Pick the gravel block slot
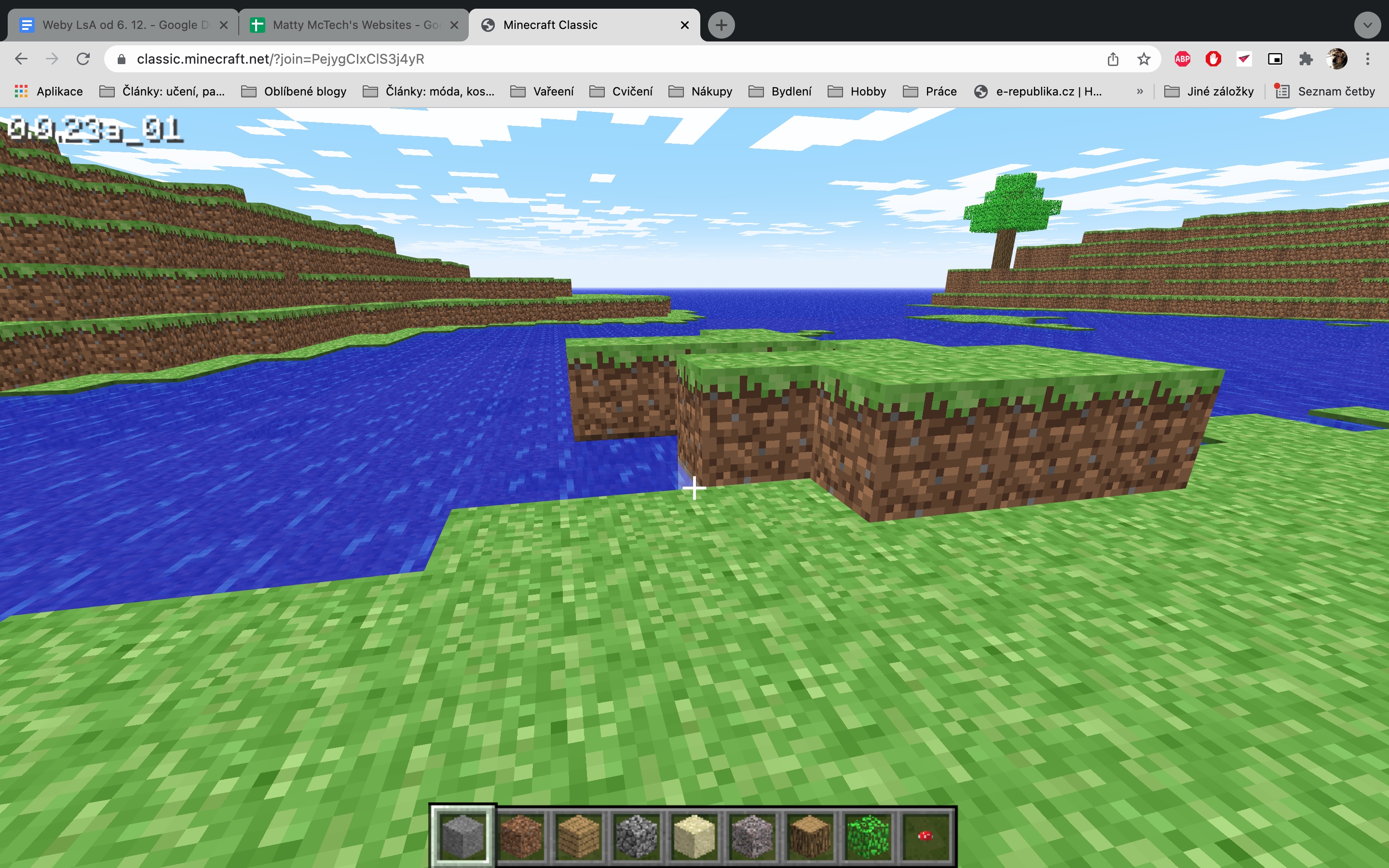Screen dimensions: 1389x868 pyautogui.click(x=752, y=836)
